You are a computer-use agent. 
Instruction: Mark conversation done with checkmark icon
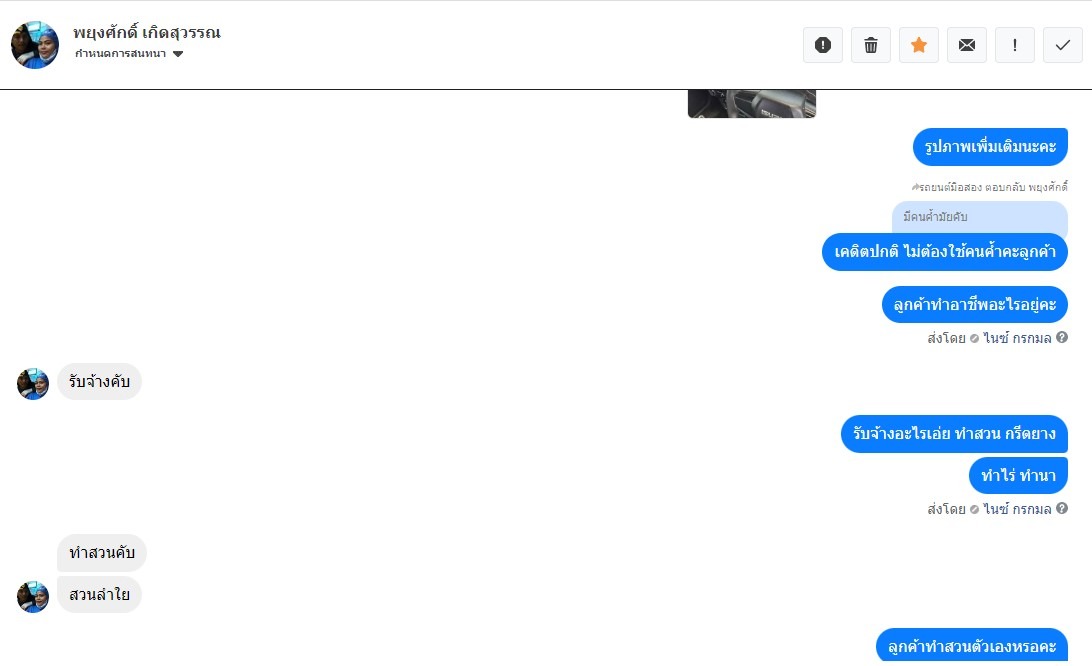[x=1063, y=45]
